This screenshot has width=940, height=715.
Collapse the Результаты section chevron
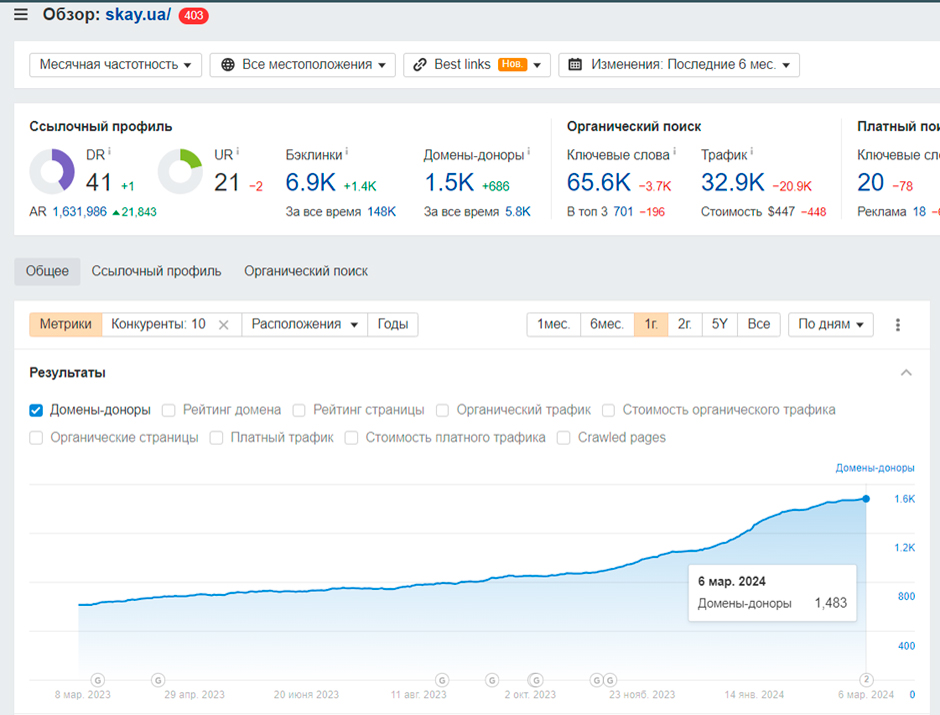pyautogui.click(x=906, y=373)
